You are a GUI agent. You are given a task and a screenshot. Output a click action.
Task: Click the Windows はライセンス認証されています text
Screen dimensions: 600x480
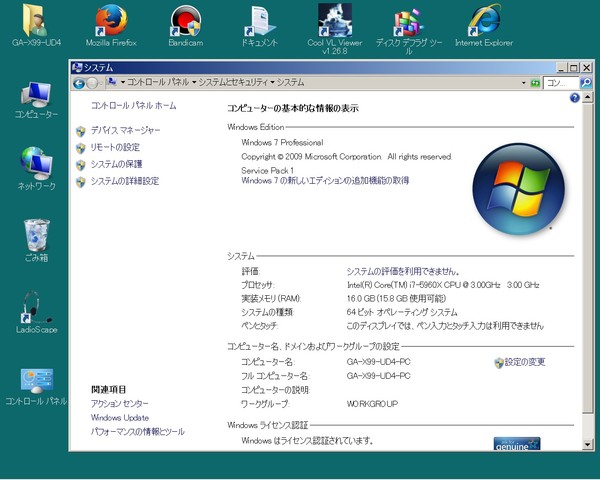[x=307, y=441]
